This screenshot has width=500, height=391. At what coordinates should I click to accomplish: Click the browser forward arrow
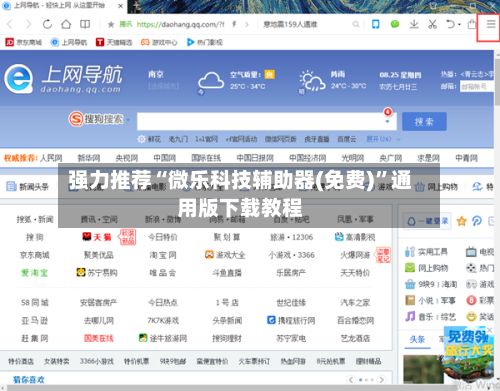tap(28, 24)
